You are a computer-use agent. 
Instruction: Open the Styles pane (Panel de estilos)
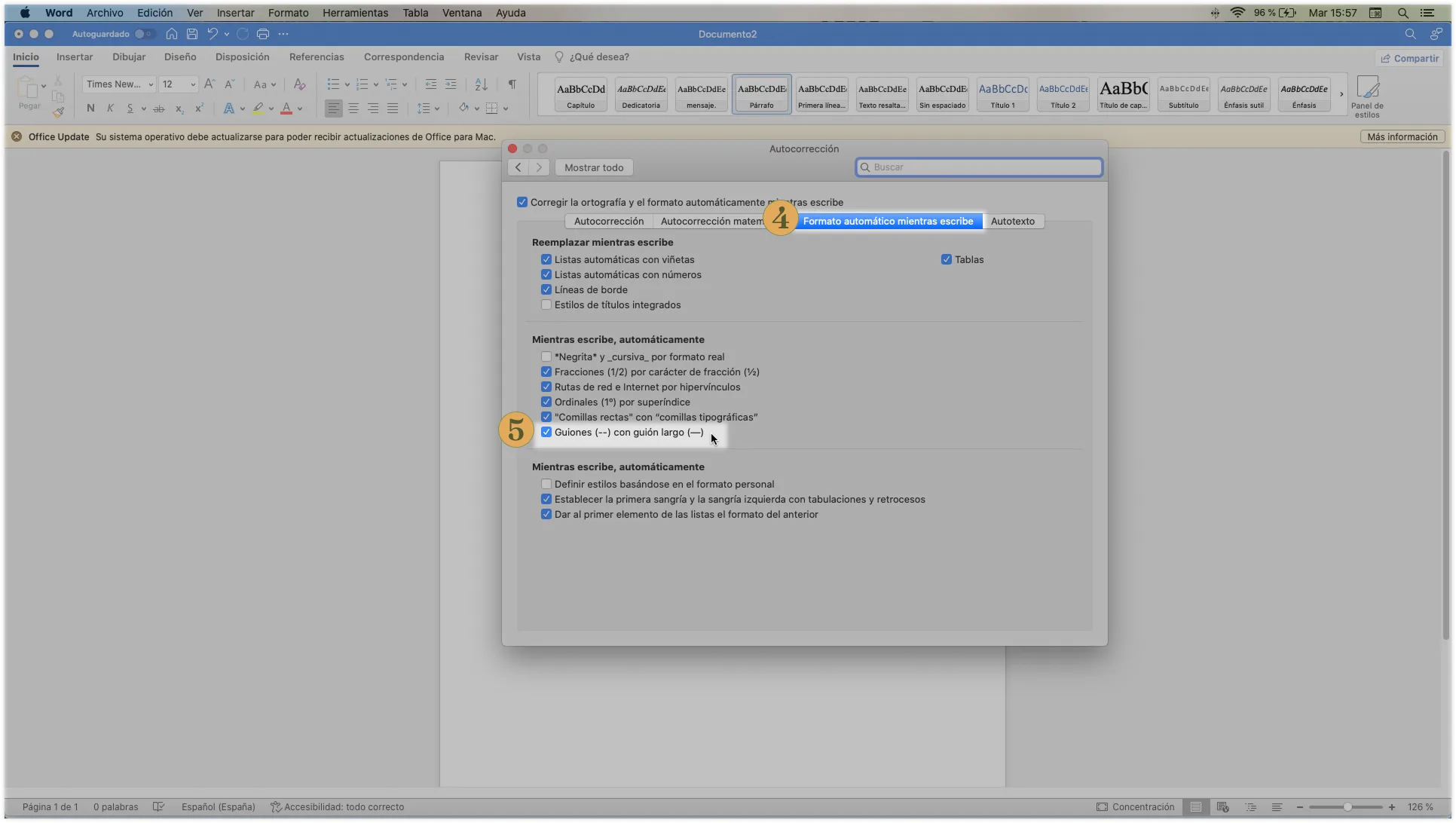pos(1367,96)
